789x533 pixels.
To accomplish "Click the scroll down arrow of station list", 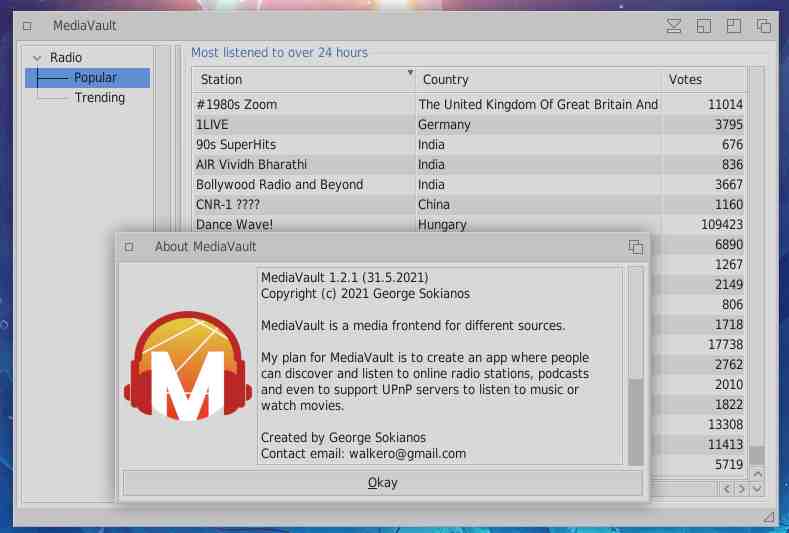I will 757,489.
